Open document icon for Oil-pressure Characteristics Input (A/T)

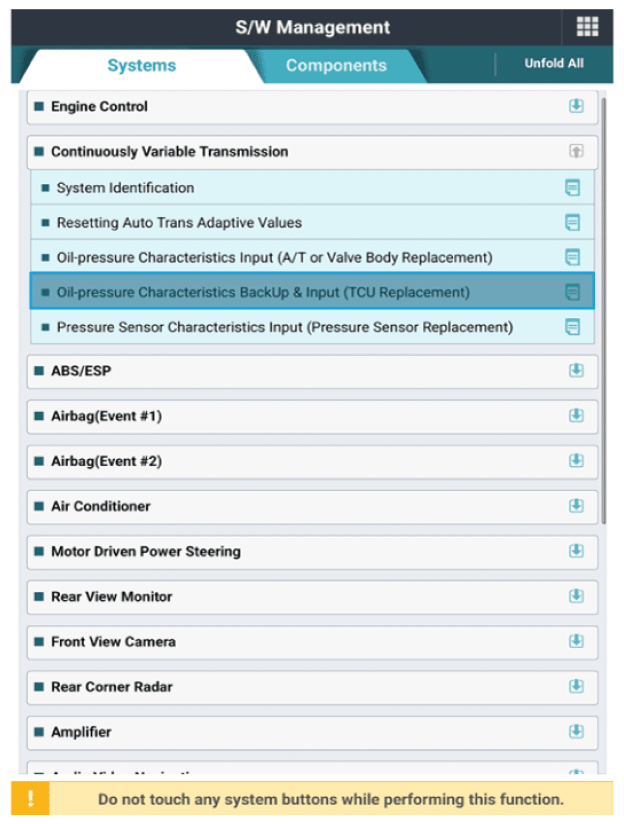(572, 257)
